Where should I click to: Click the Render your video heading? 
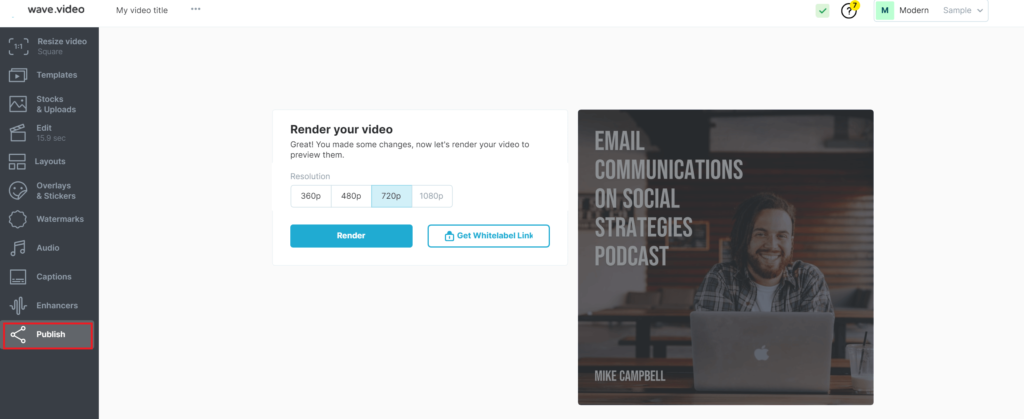pyautogui.click(x=342, y=129)
